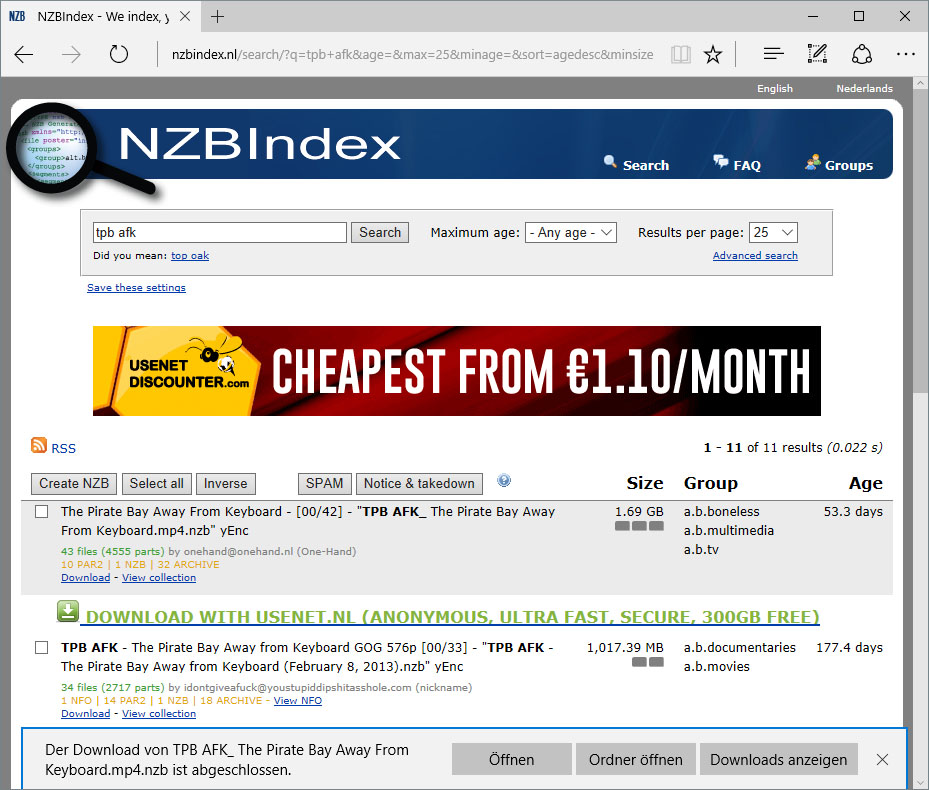Open Advanced search link
Viewport: 929px width, 790px height.
(x=755, y=255)
